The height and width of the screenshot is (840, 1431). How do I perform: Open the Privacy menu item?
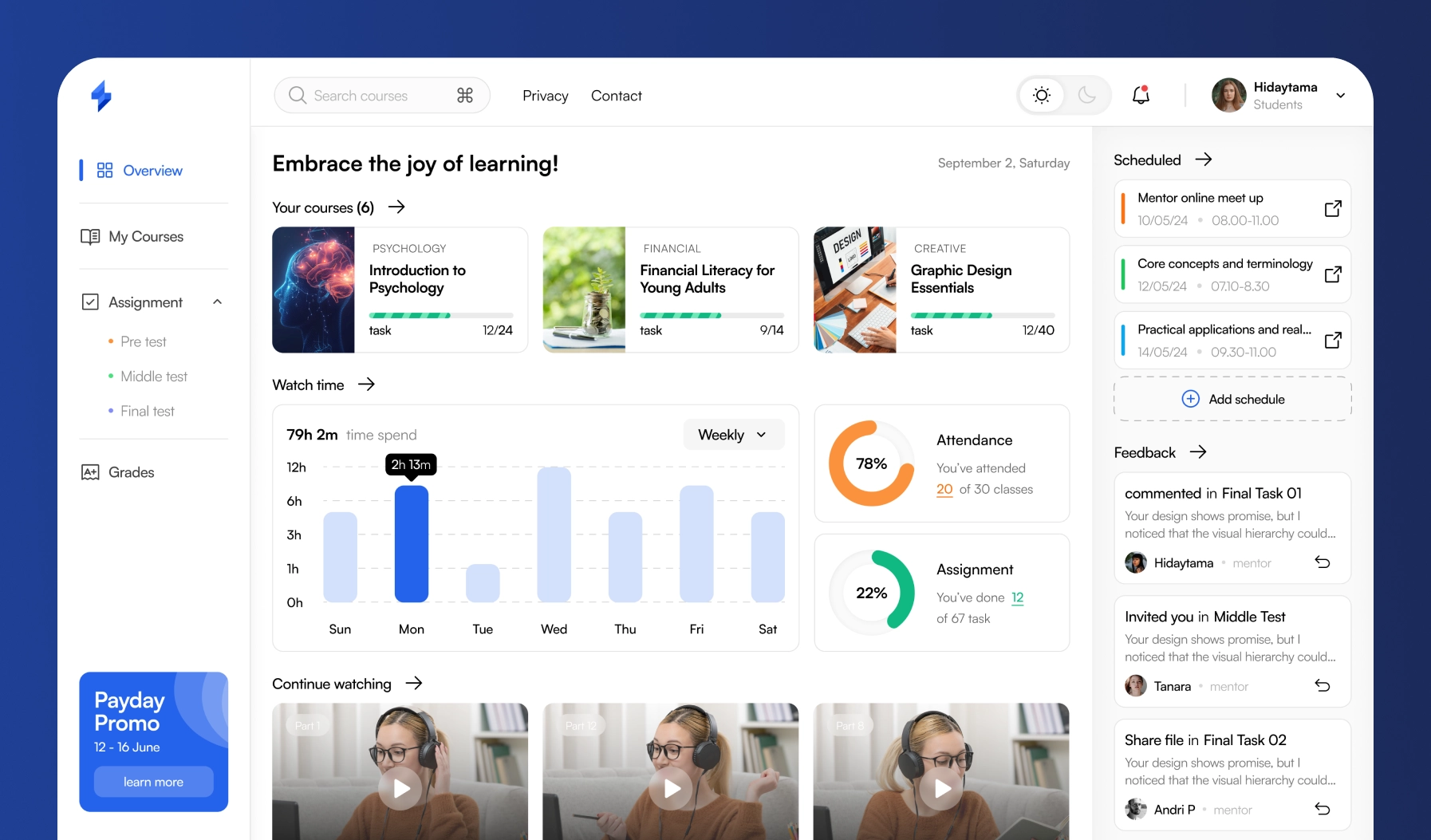545,95
